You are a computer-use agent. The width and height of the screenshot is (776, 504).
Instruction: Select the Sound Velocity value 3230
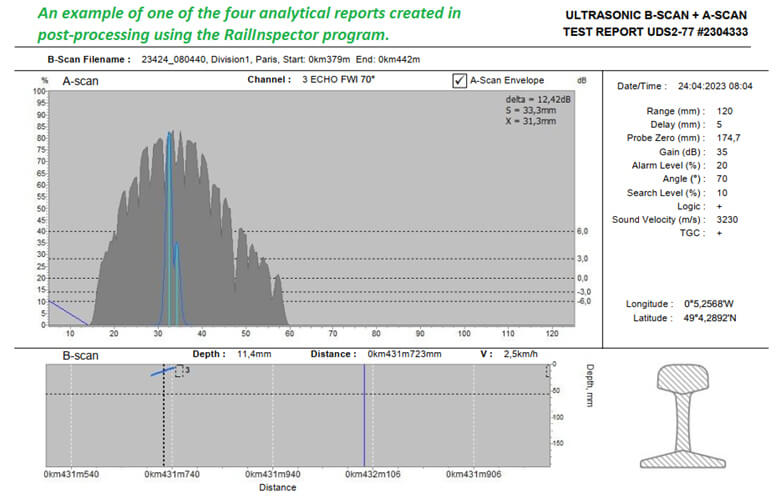pyautogui.click(x=727, y=220)
